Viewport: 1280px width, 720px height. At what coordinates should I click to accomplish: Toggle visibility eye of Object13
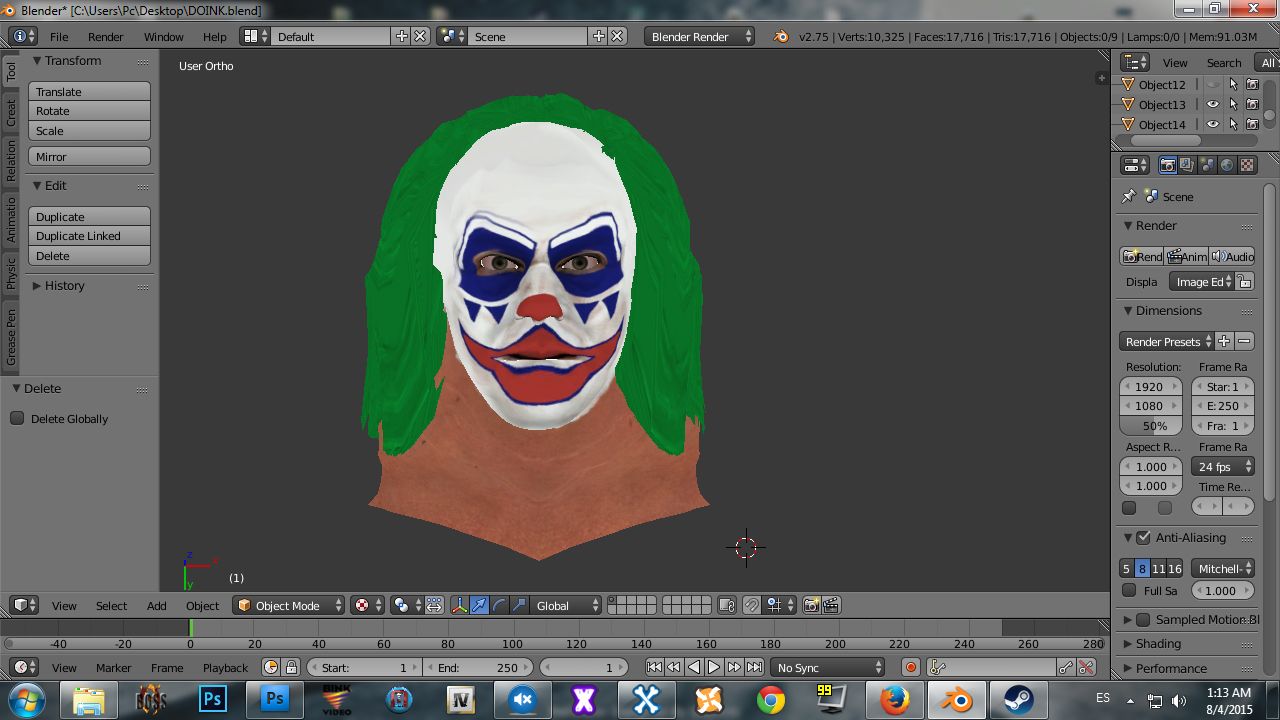1213,104
